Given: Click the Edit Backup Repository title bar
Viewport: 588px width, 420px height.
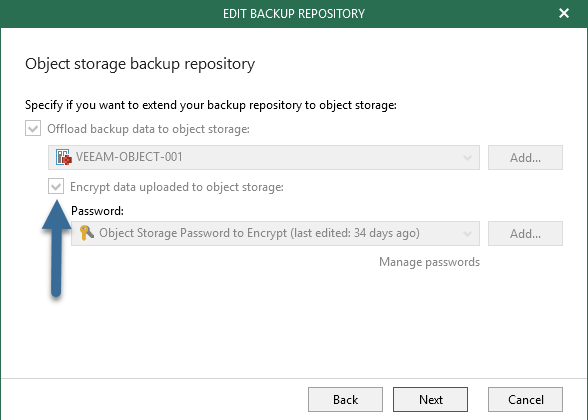Looking at the screenshot, I should coord(294,14).
